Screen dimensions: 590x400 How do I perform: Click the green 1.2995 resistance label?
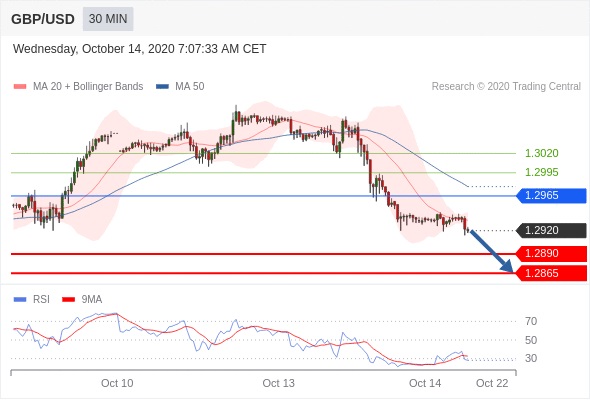point(541,172)
